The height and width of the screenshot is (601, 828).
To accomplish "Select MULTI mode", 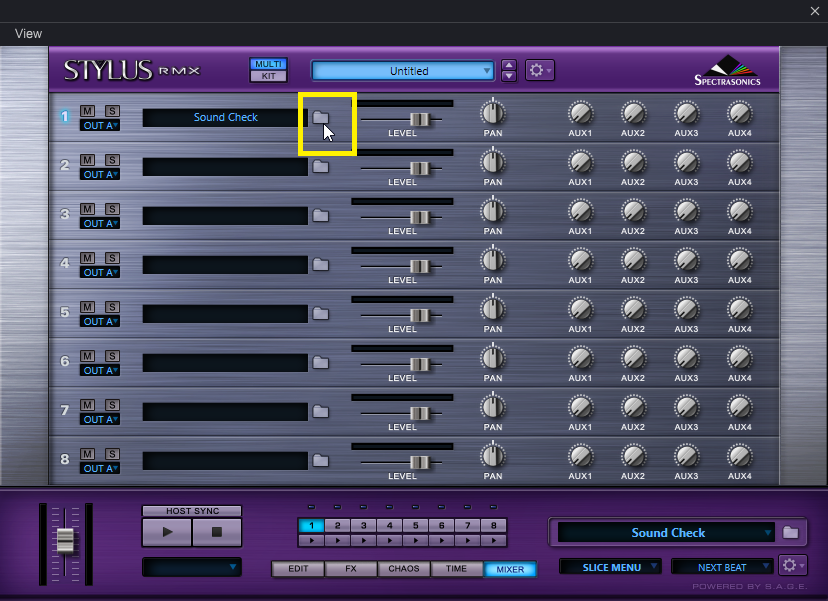I will coord(268,64).
